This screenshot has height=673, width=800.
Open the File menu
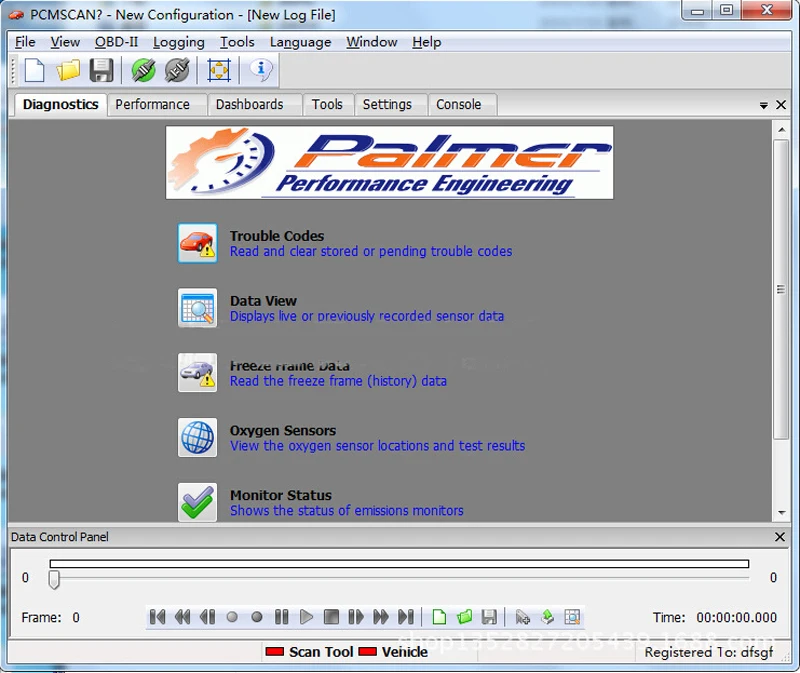25,42
